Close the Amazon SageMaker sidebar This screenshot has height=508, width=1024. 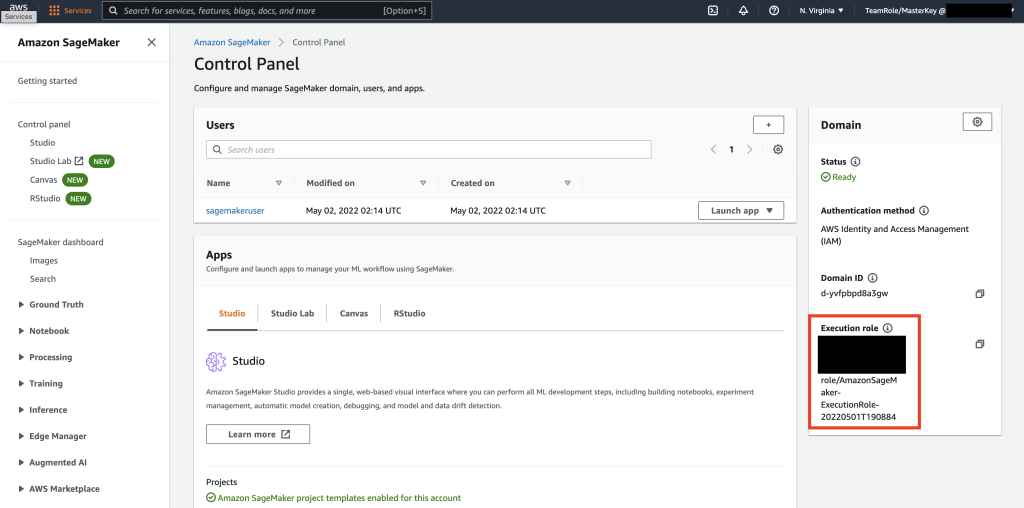152,42
